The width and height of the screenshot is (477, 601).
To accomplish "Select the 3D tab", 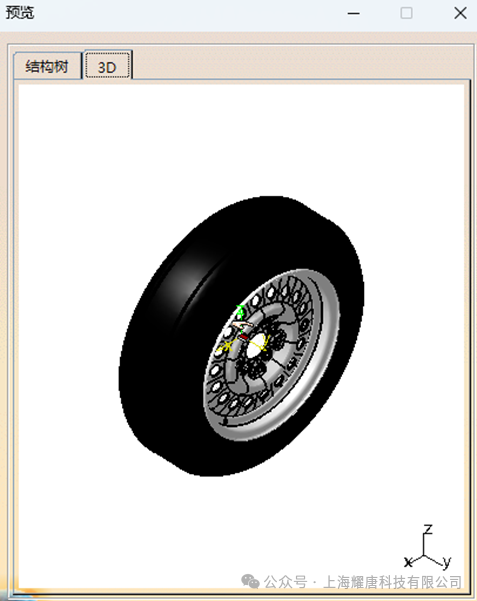I will [107, 65].
